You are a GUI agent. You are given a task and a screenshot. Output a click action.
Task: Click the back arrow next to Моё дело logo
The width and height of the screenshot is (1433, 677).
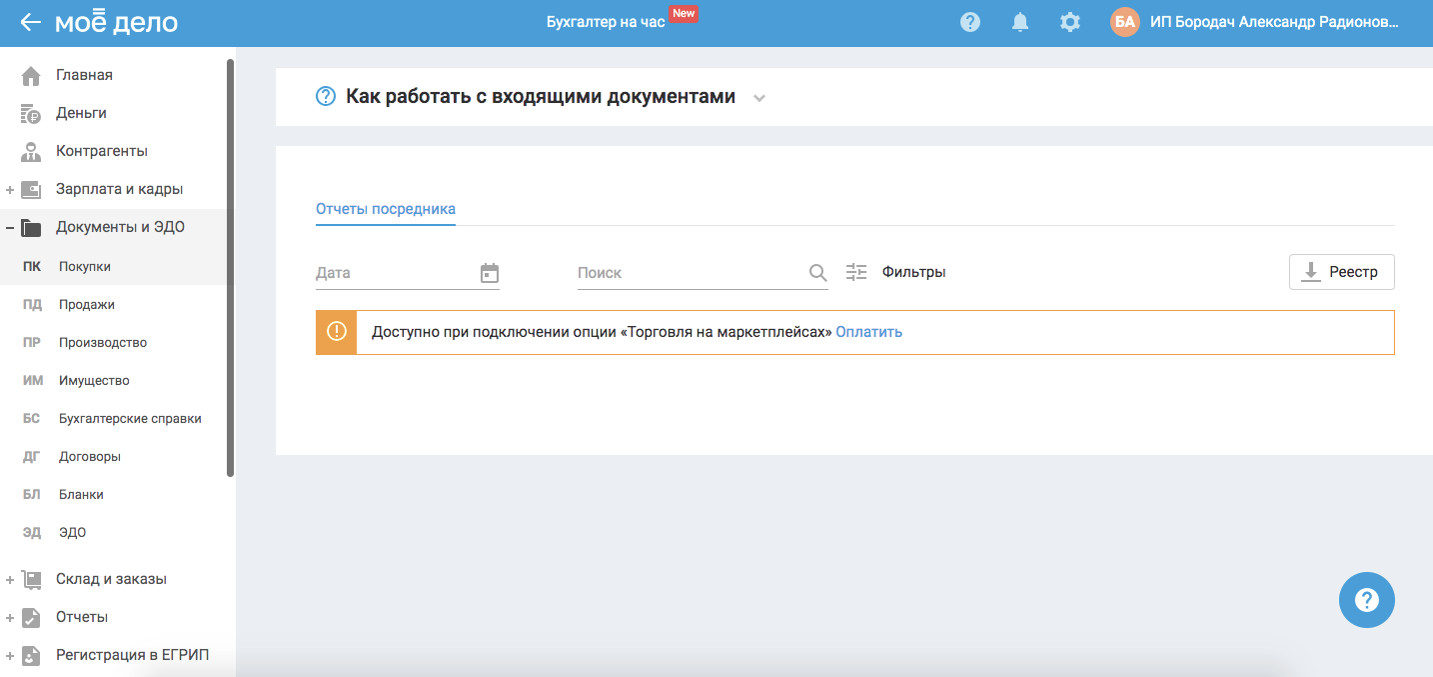[30, 22]
